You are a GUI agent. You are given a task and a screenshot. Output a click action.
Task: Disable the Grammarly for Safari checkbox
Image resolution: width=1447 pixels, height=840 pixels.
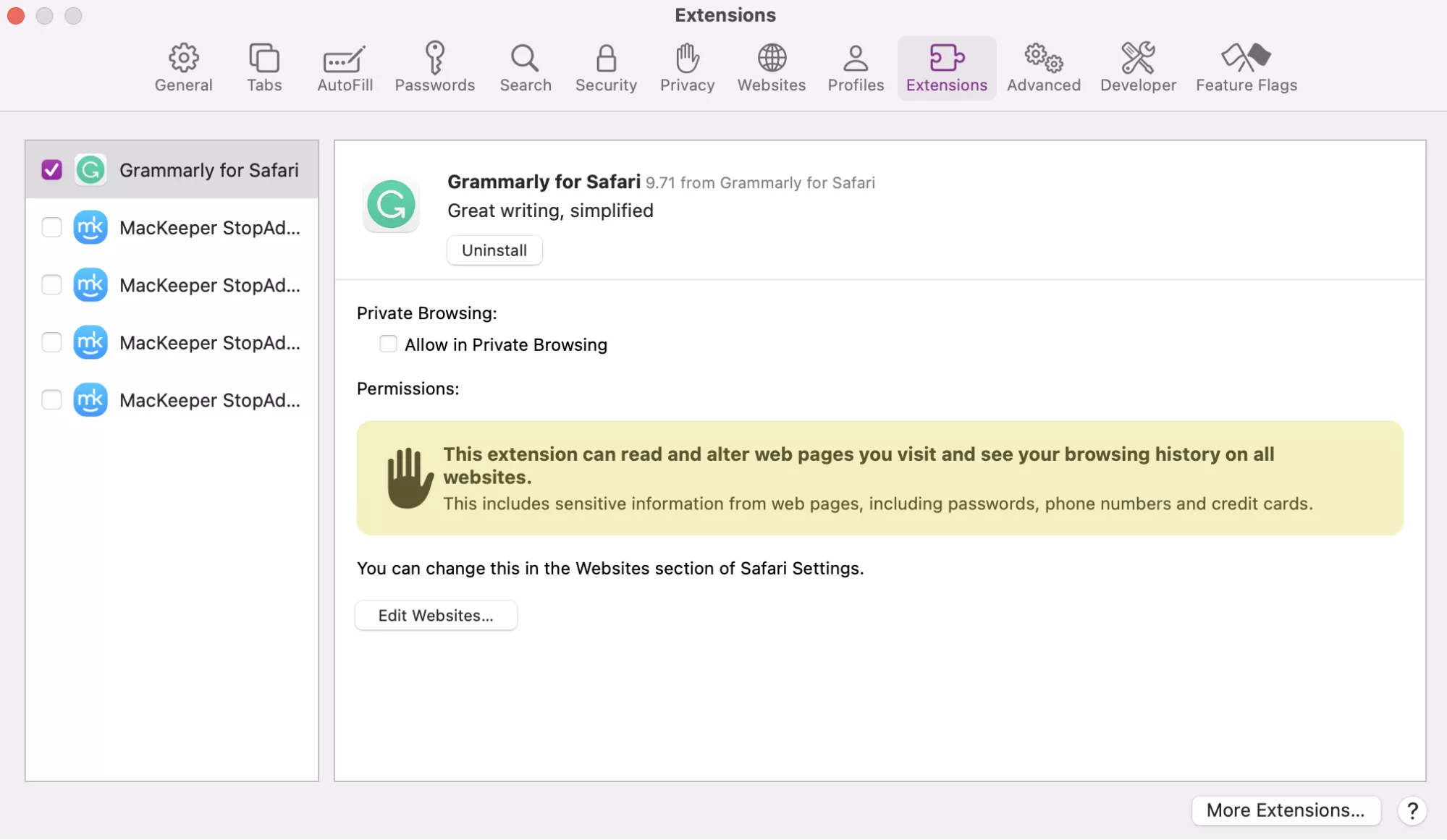[51, 170]
